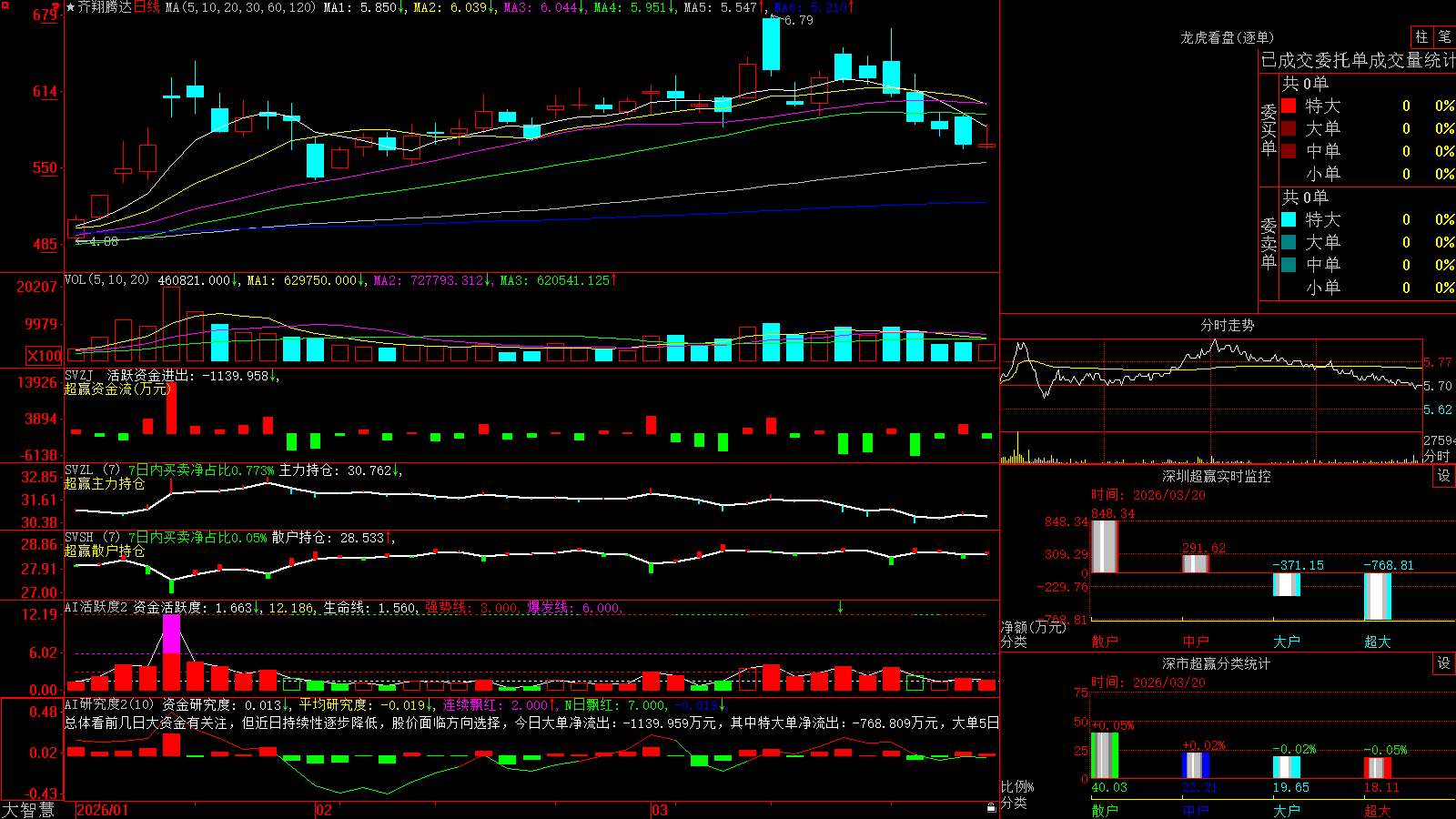Click 超赢散户持仓 yellow label
Viewport: 1456px width, 819px height.
tap(105, 551)
